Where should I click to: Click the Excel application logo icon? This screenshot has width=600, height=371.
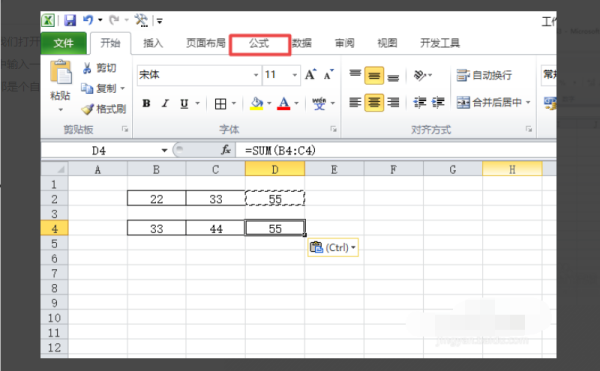(x=48, y=20)
